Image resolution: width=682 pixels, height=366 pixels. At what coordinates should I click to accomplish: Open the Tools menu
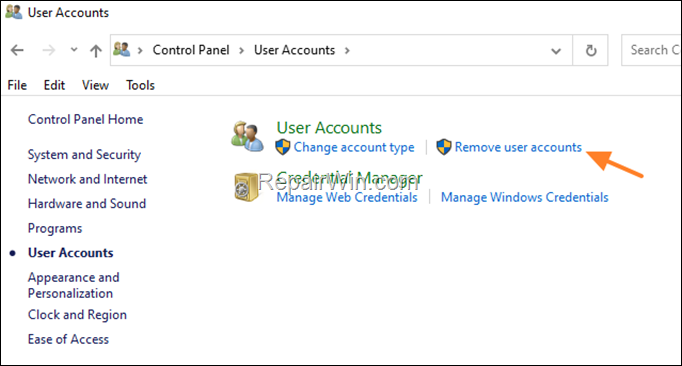coord(140,85)
